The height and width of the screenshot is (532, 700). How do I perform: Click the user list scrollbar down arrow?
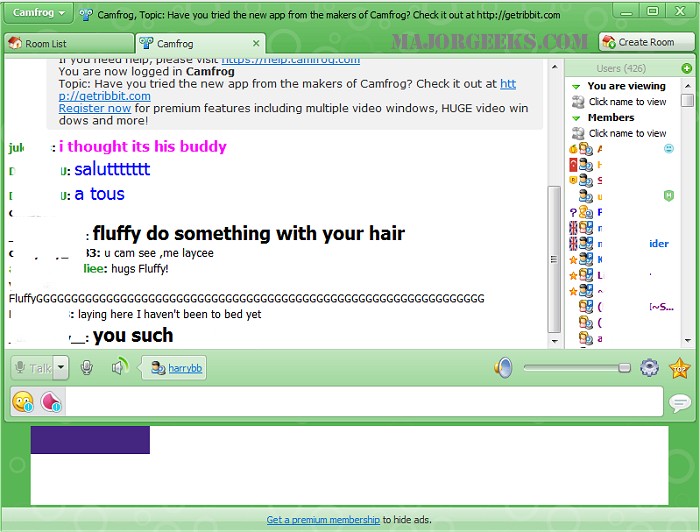coord(688,341)
